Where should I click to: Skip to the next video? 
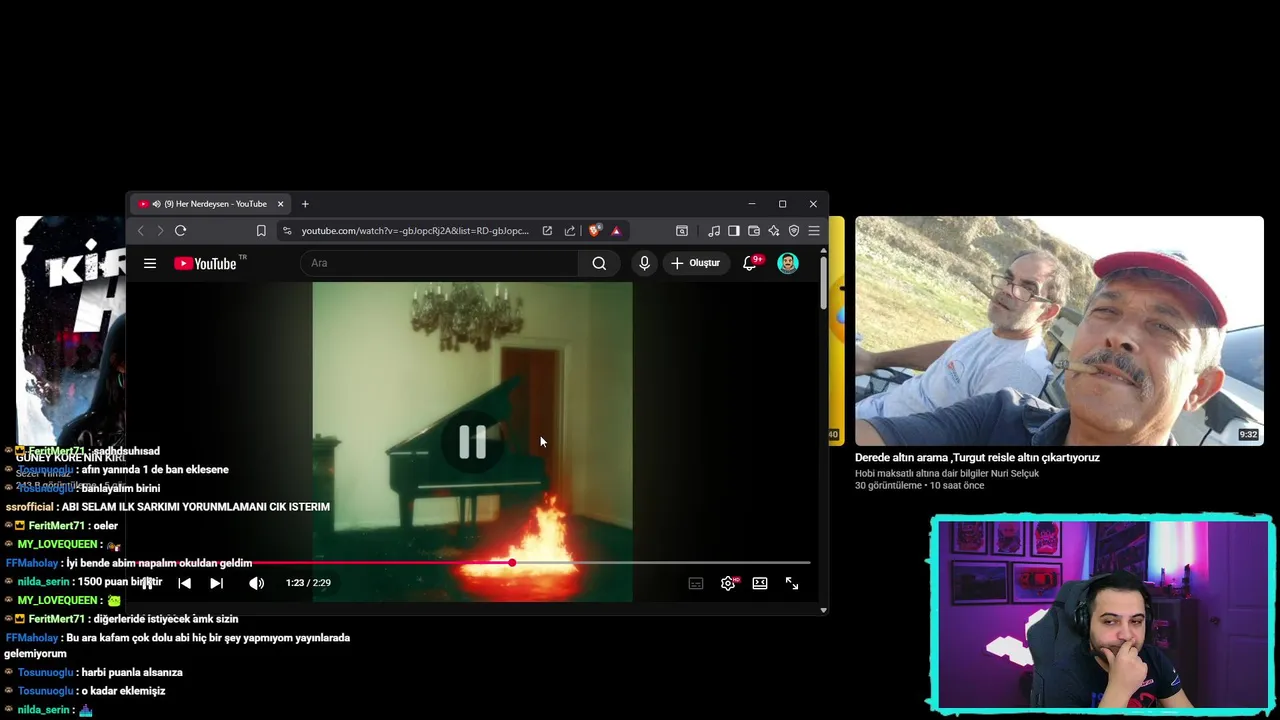216,583
